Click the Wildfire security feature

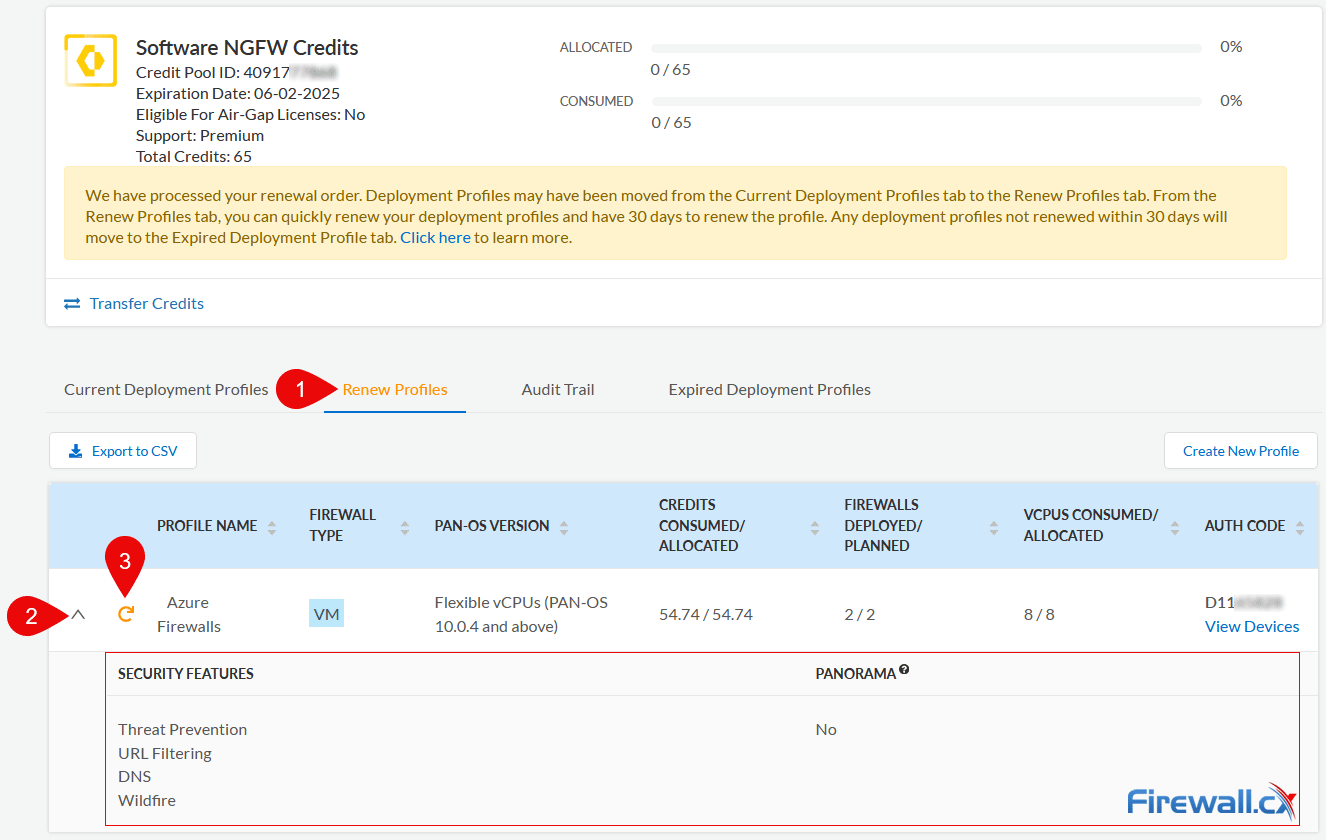tap(147, 801)
